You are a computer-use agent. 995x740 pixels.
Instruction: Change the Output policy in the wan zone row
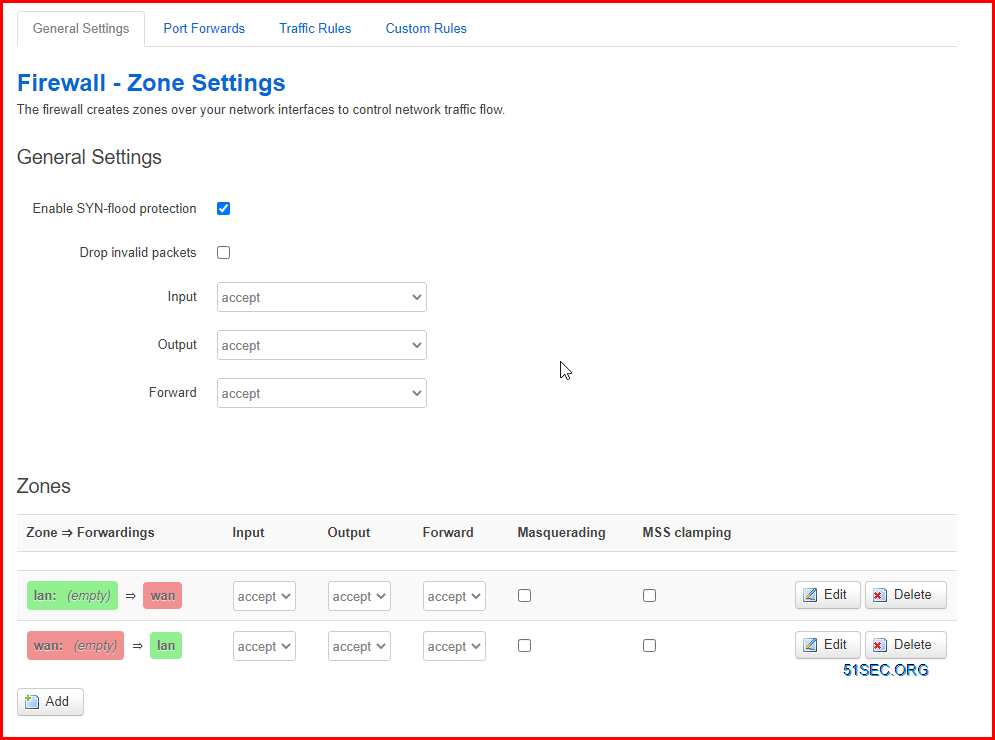pyautogui.click(x=359, y=646)
